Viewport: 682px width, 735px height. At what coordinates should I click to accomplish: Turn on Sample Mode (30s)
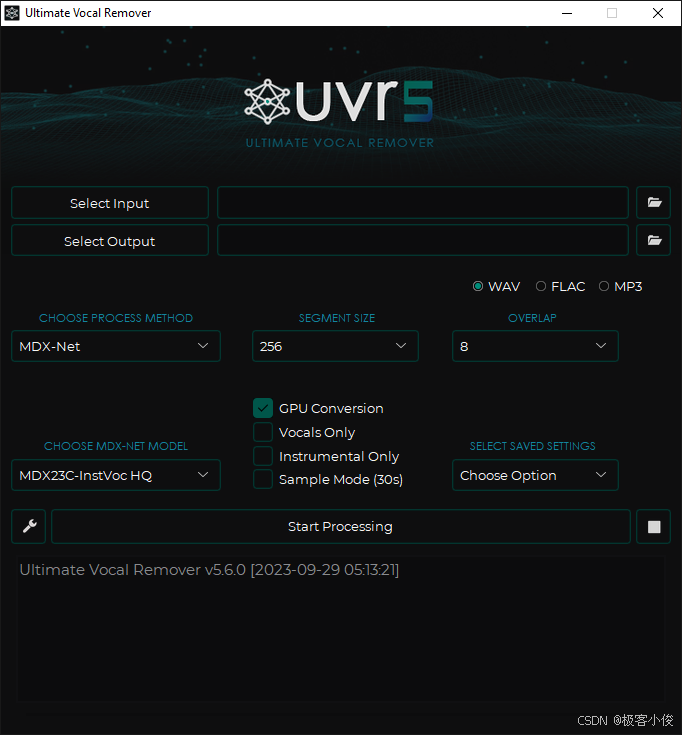pos(263,479)
